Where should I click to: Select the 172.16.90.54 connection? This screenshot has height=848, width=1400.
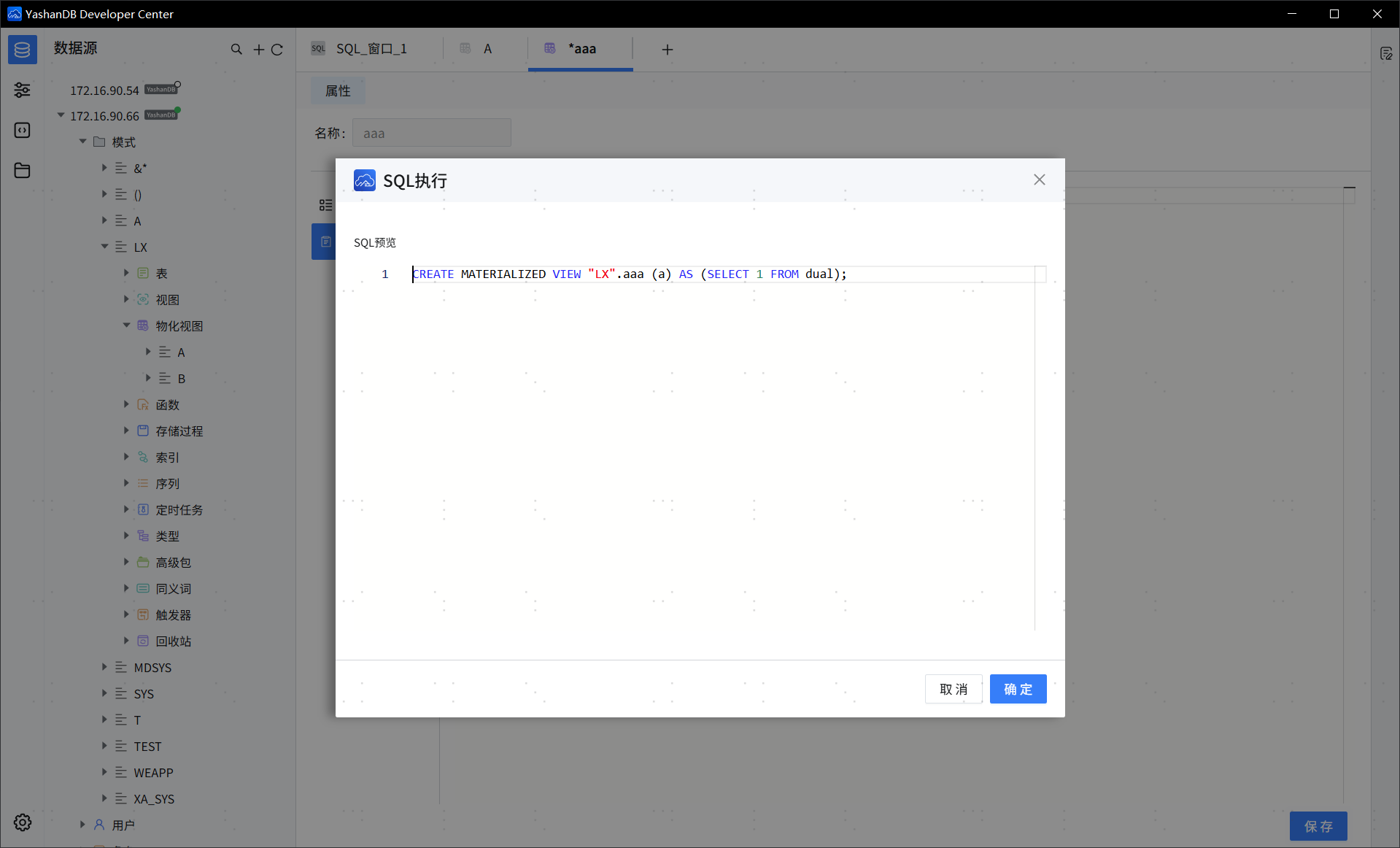104,90
